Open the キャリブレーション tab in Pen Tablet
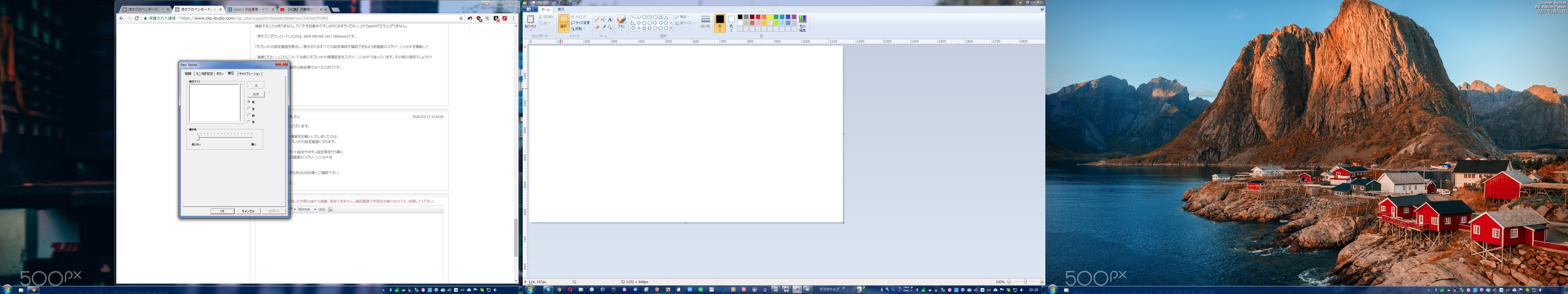The height and width of the screenshot is (294, 1568). (250, 74)
